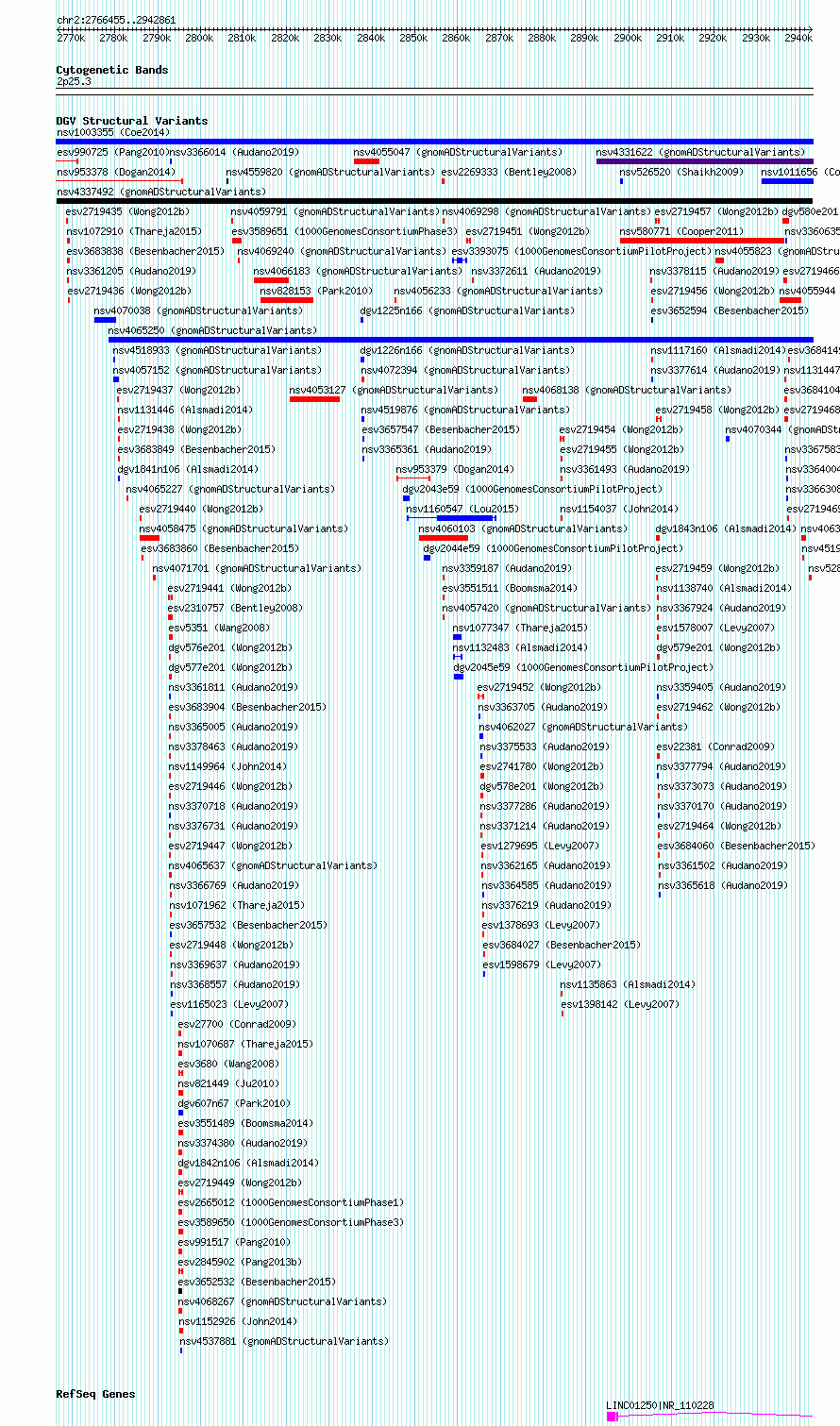Open variant esv3393075 (1000GenomesConsortiumPilotProject)
The height and width of the screenshot is (1426, 840).
[581, 251]
